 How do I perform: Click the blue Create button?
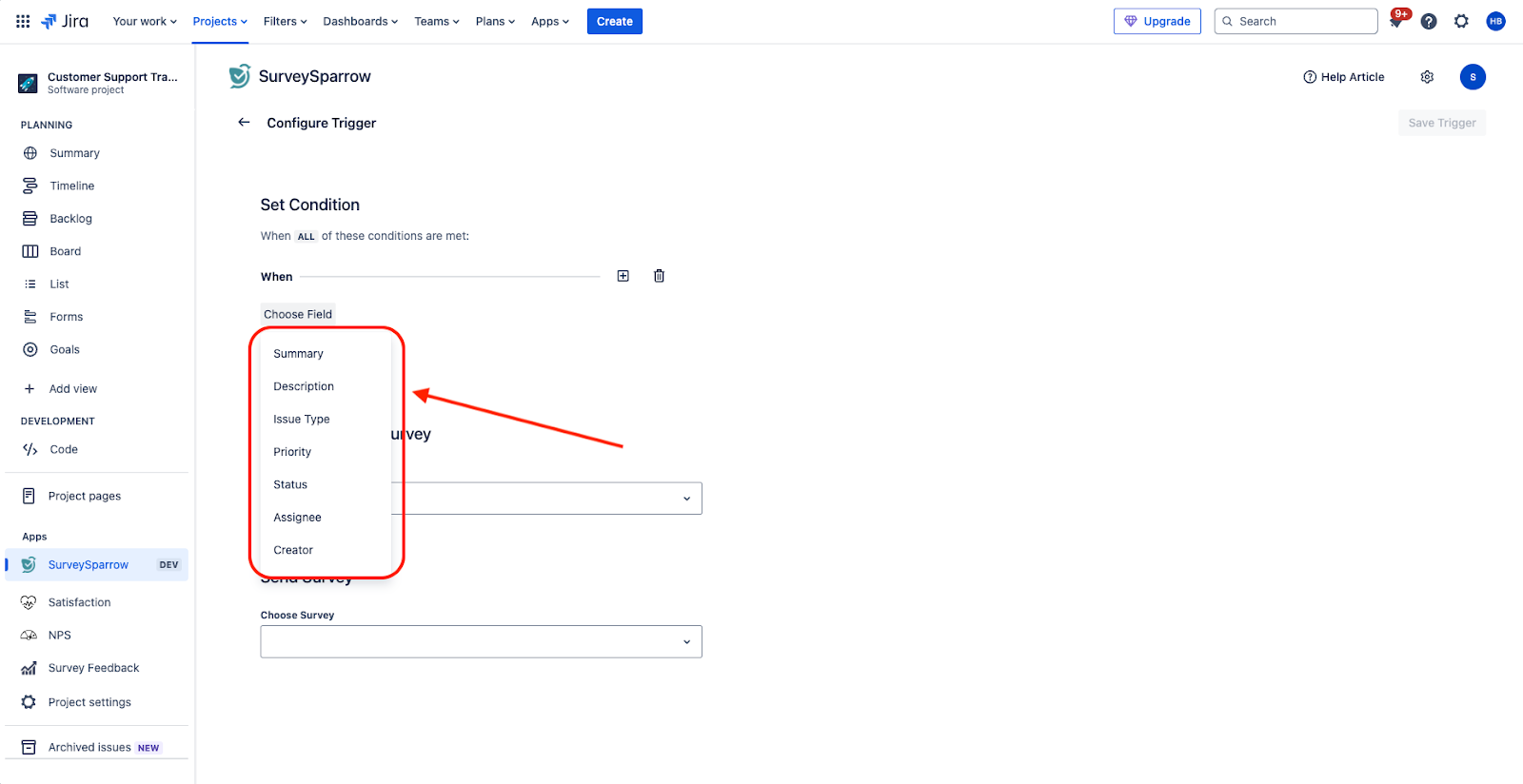[614, 21]
